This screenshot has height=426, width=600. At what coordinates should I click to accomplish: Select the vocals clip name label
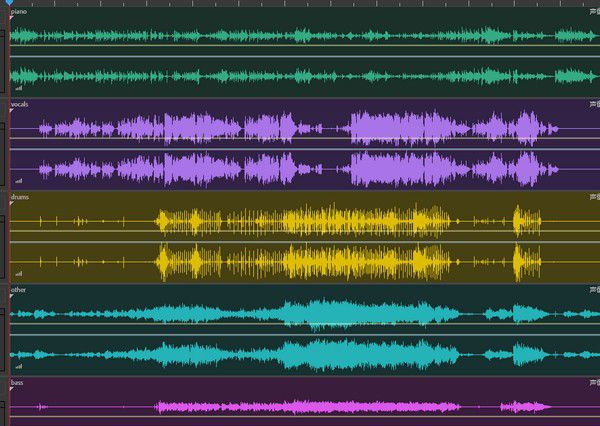pyautogui.click(x=20, y=104)
